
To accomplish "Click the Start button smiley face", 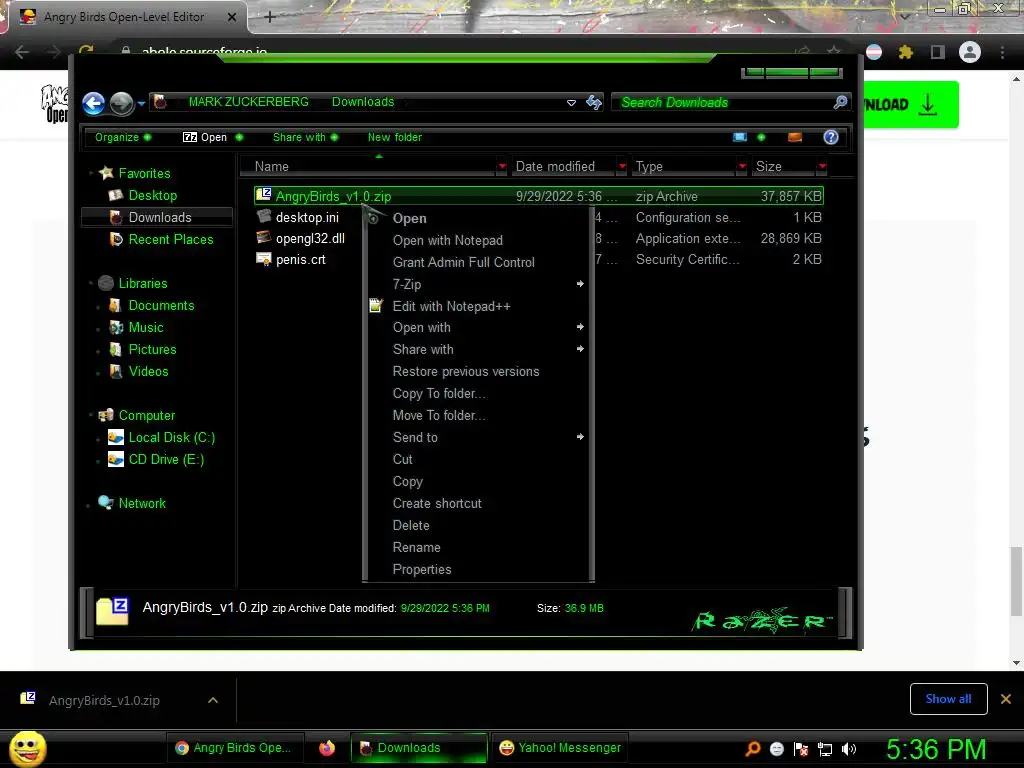I will pos(27,748).
